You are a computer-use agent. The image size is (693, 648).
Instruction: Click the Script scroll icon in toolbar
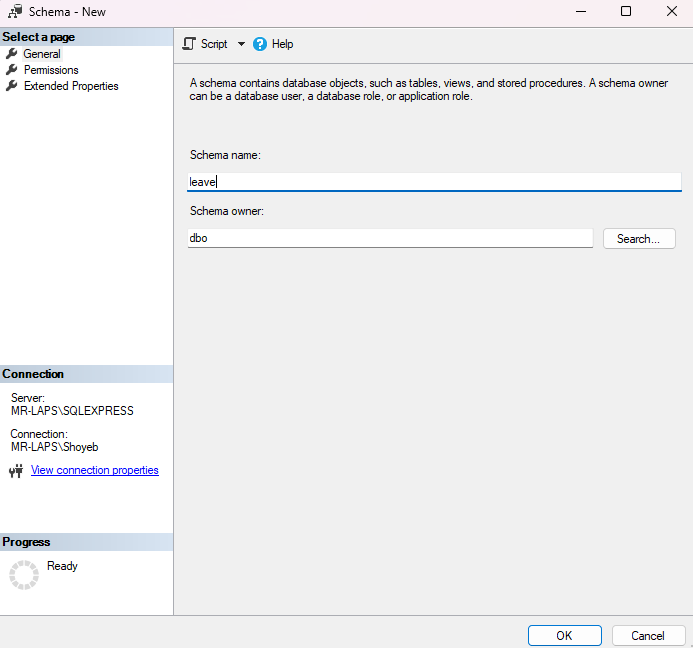click(189, 44)
